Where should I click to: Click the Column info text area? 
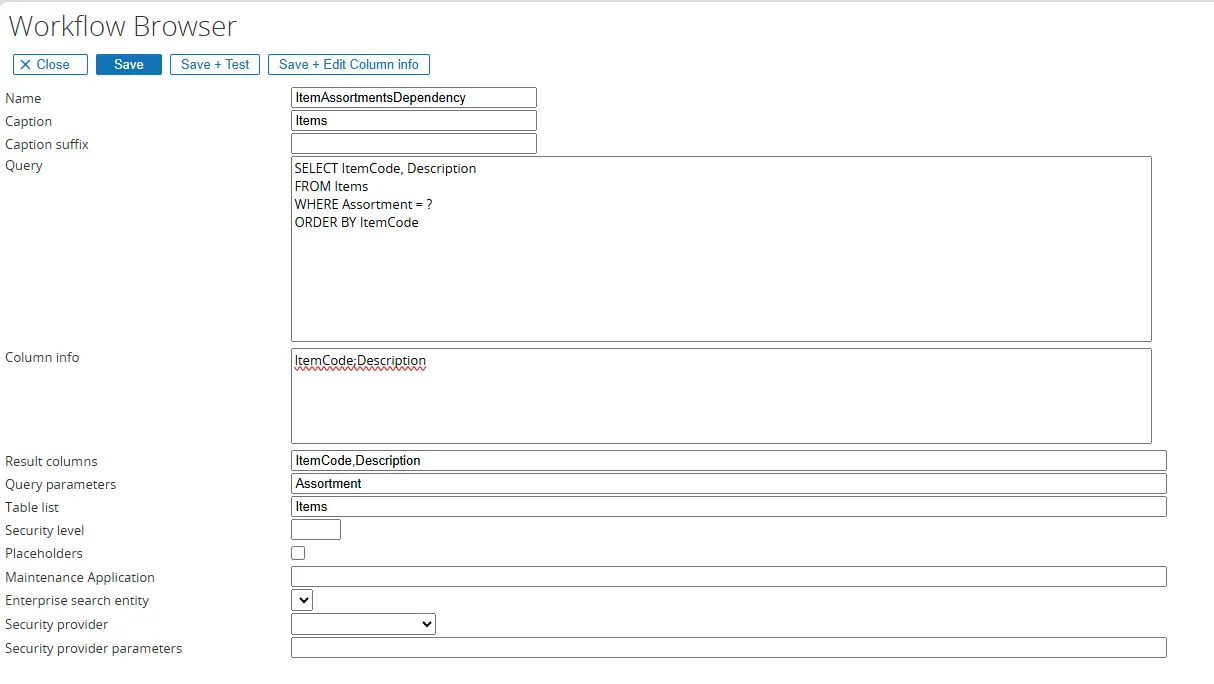721,396
